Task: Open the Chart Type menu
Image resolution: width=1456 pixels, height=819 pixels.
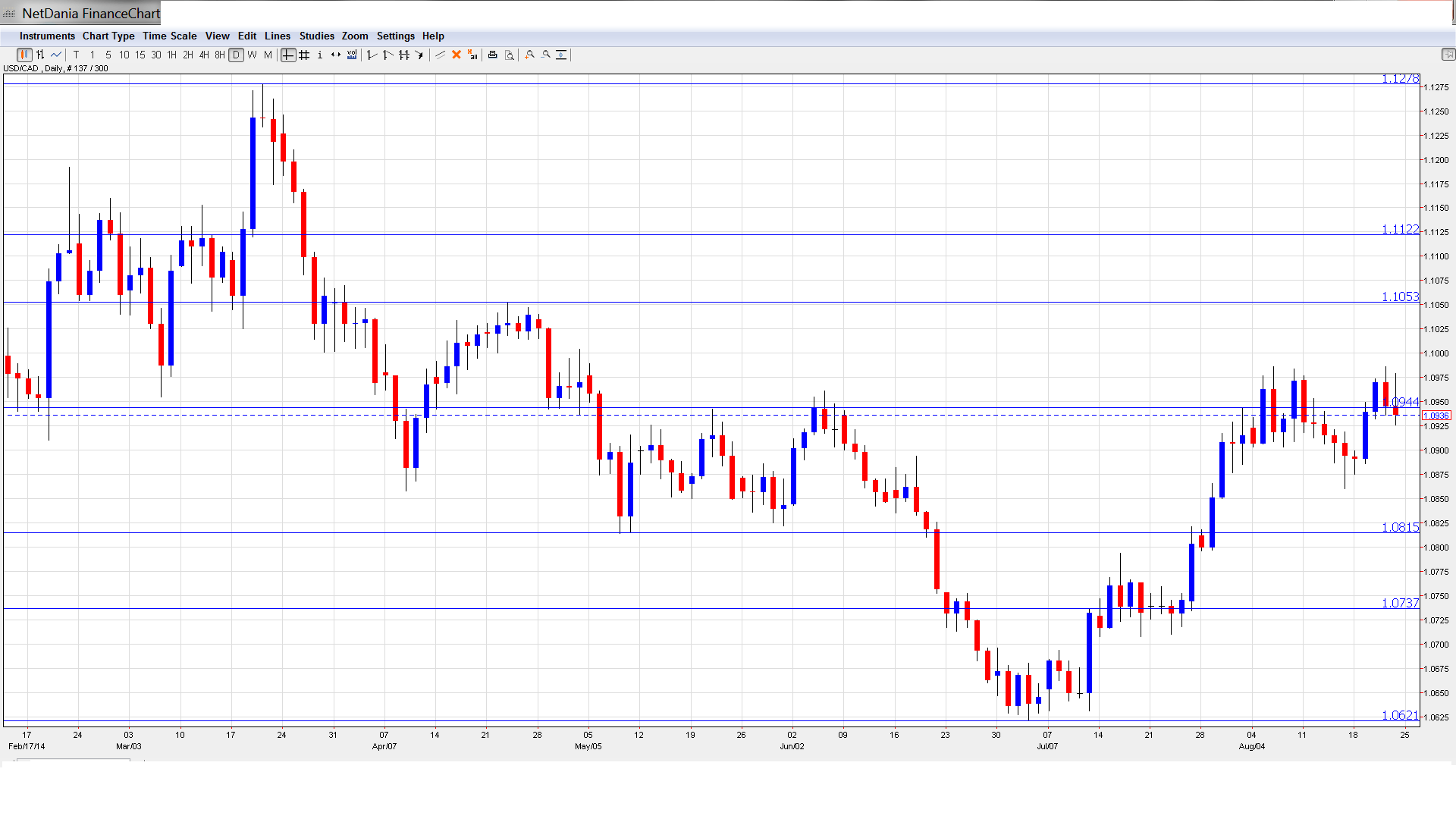Action: pos(108,36)
